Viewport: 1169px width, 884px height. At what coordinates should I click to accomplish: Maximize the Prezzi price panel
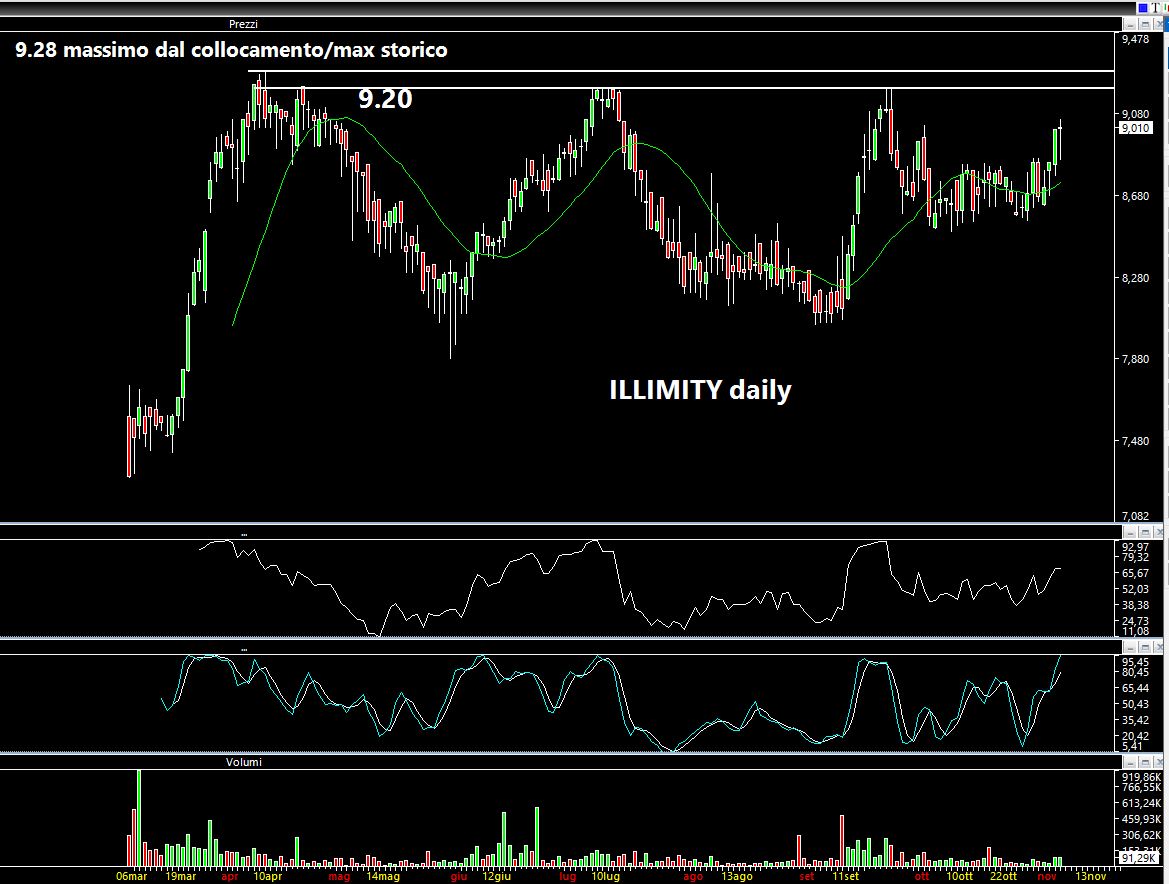click(1145, 24)
